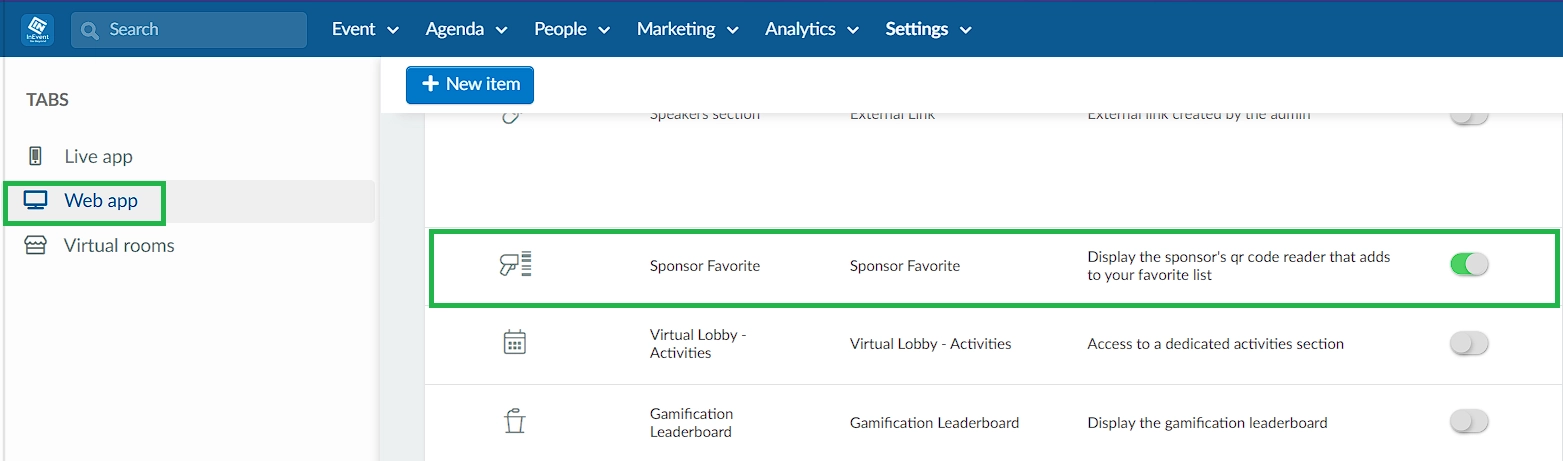Click the Gamification Leaderboard trophy icon

coord(514,422)
